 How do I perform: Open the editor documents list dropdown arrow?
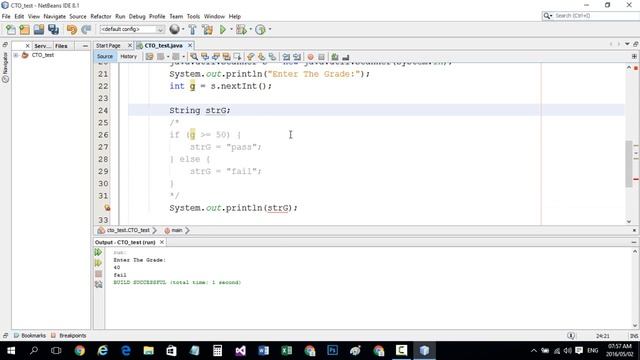(627, 44)
